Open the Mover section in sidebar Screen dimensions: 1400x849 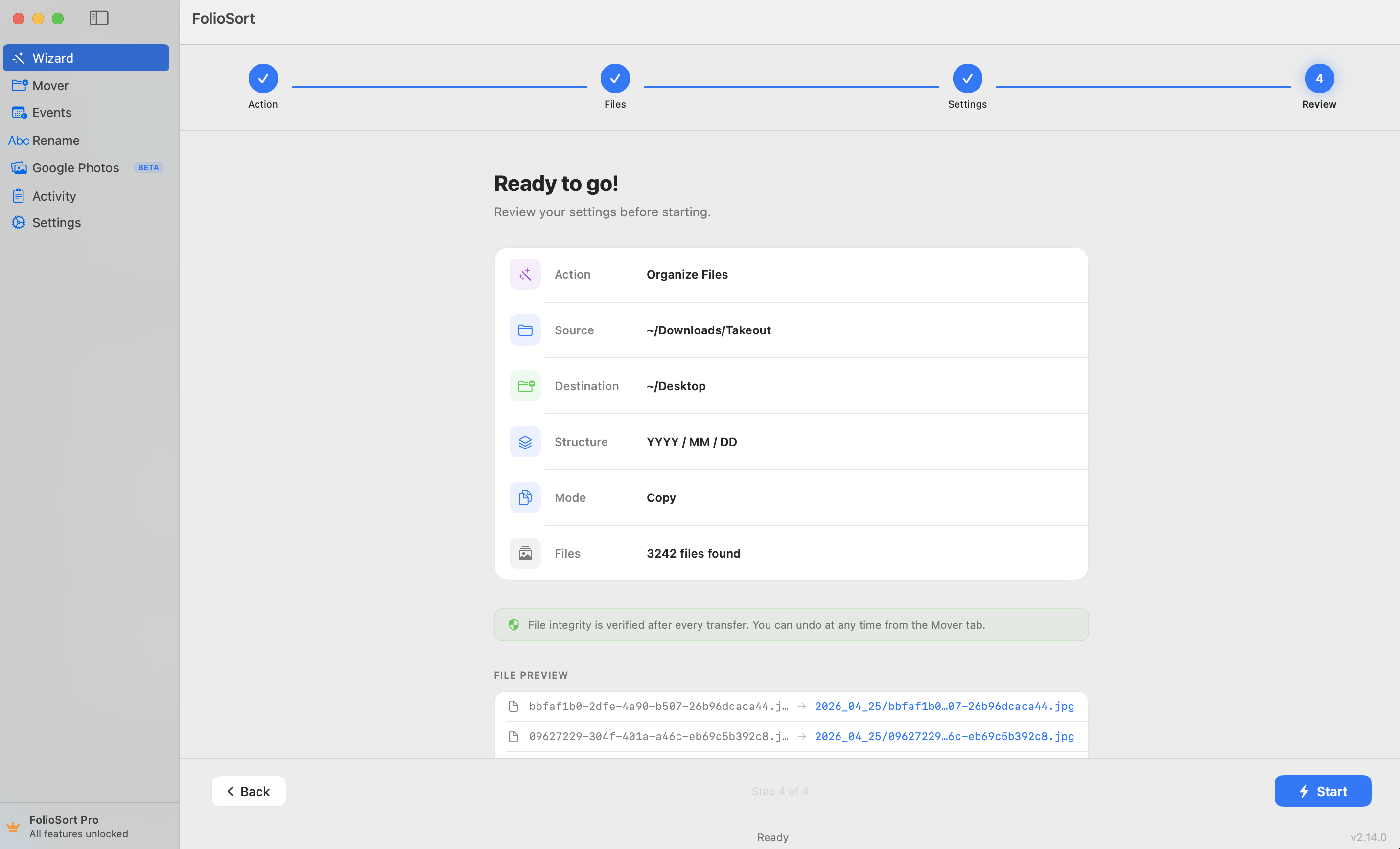click(86, 85)
